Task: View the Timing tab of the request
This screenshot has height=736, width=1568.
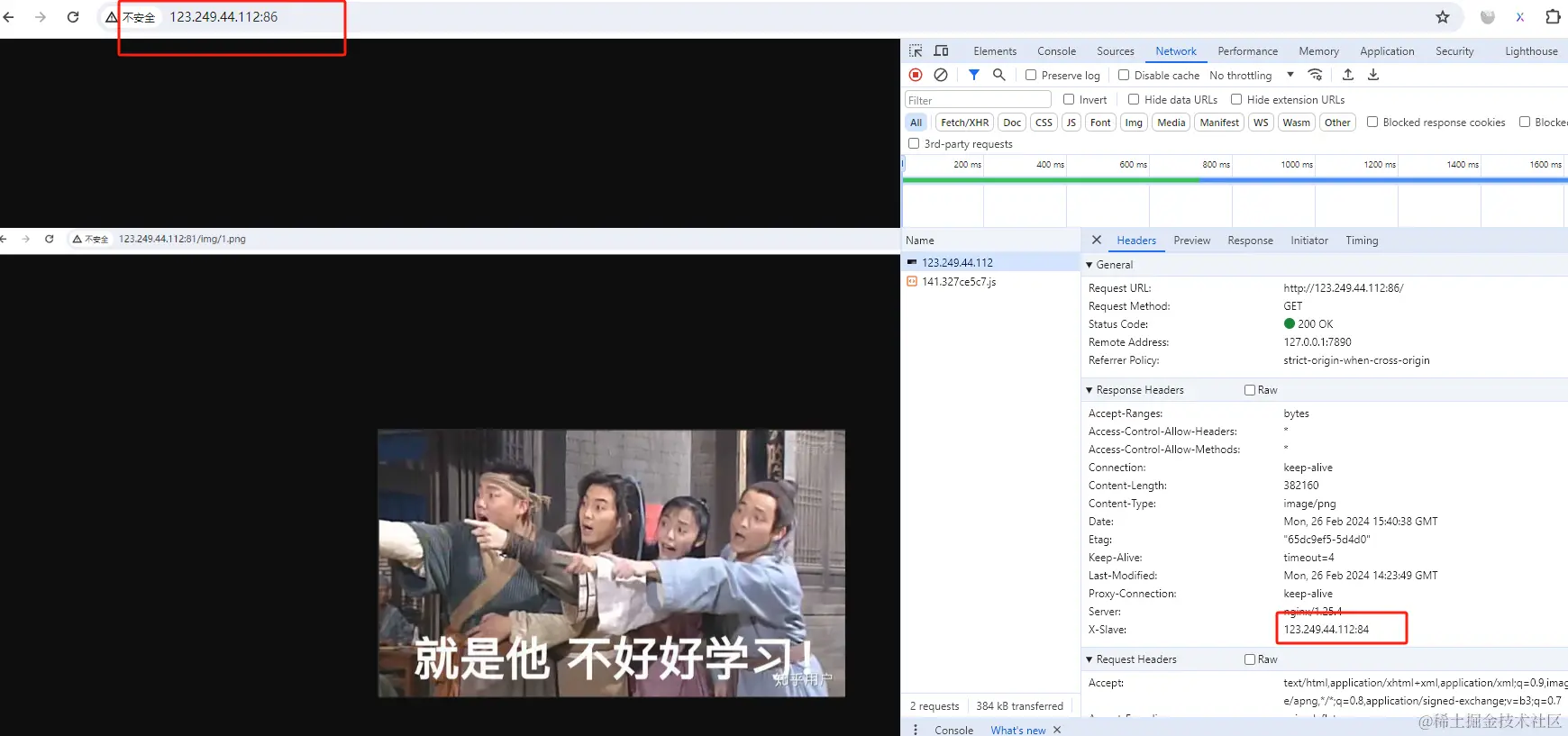Action: (1362, 241)
